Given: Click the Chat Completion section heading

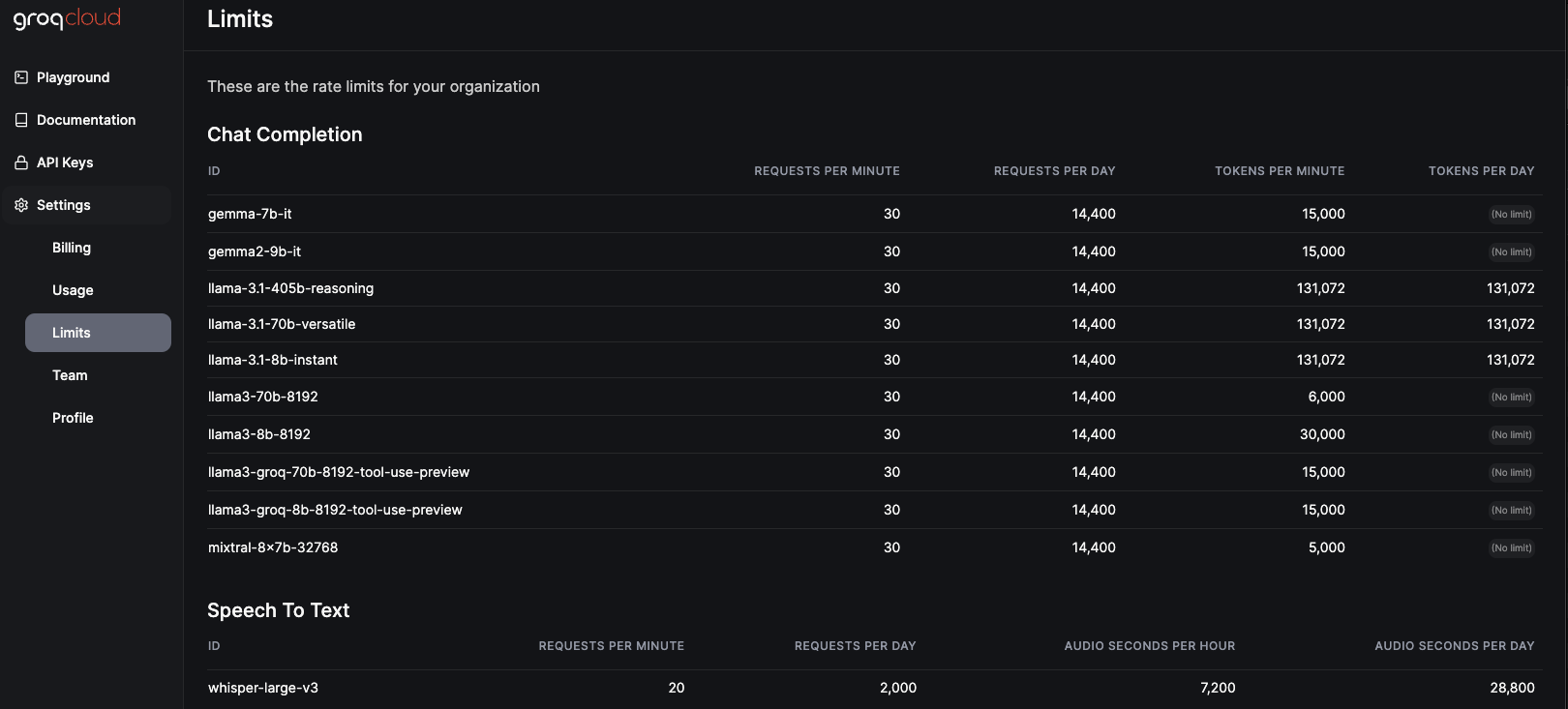Looking at the screenshot, I should (x=285, y=134).
